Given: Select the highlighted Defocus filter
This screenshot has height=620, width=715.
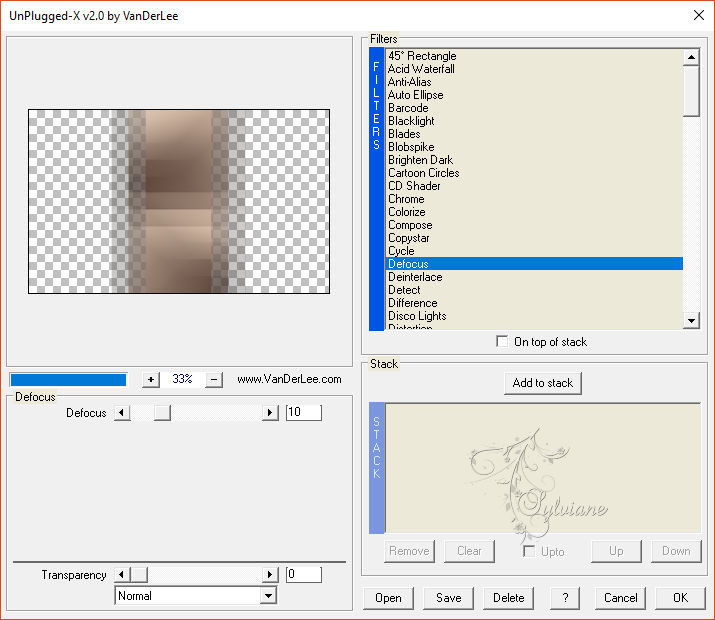Looking at the screenshot, I should 534,264.
